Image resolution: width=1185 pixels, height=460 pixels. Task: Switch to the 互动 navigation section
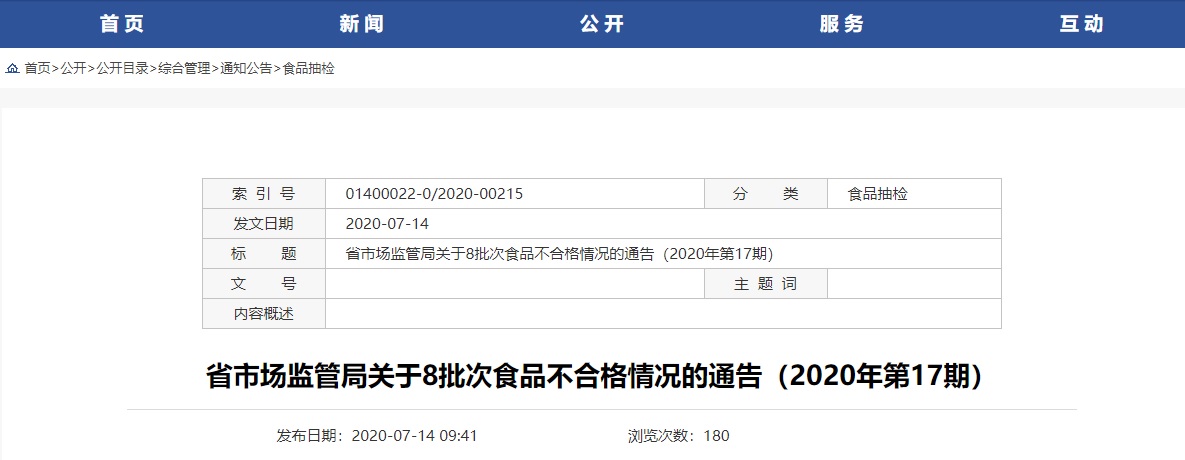pyautogui.click(x=1081, y=24)
